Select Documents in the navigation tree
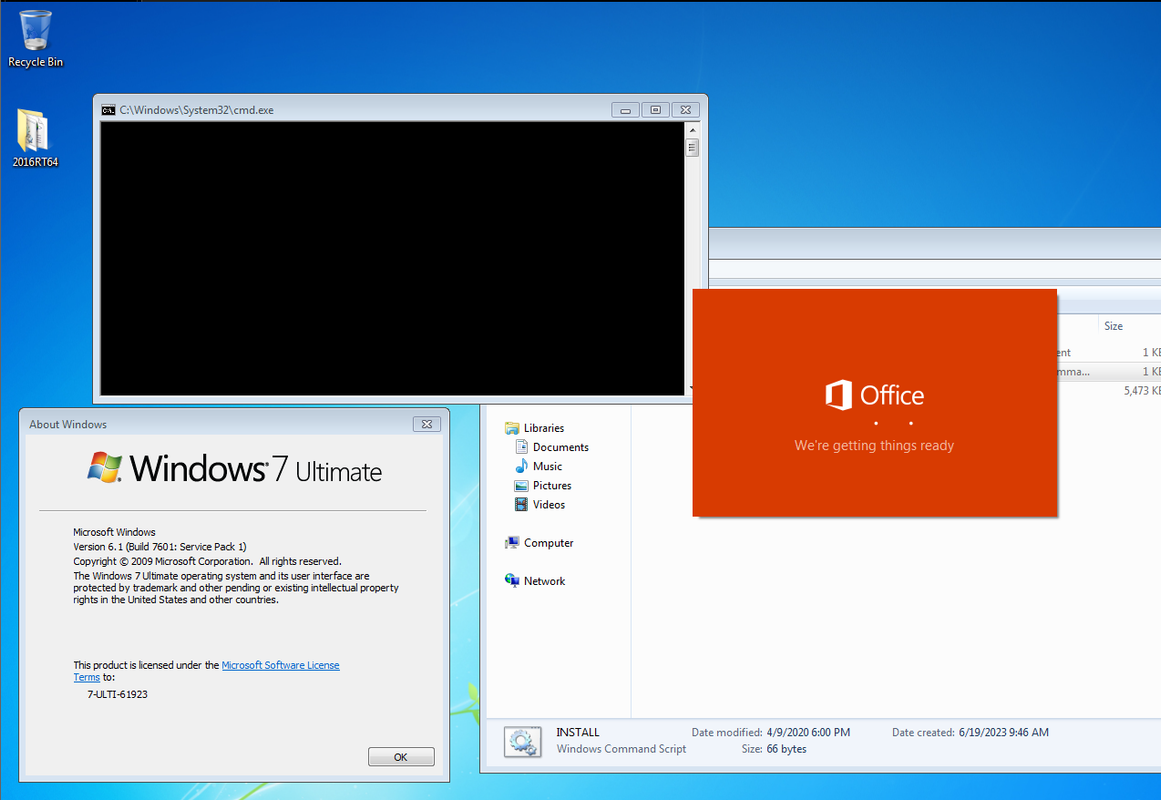1161x800 pixels. [x=561, y=447]
